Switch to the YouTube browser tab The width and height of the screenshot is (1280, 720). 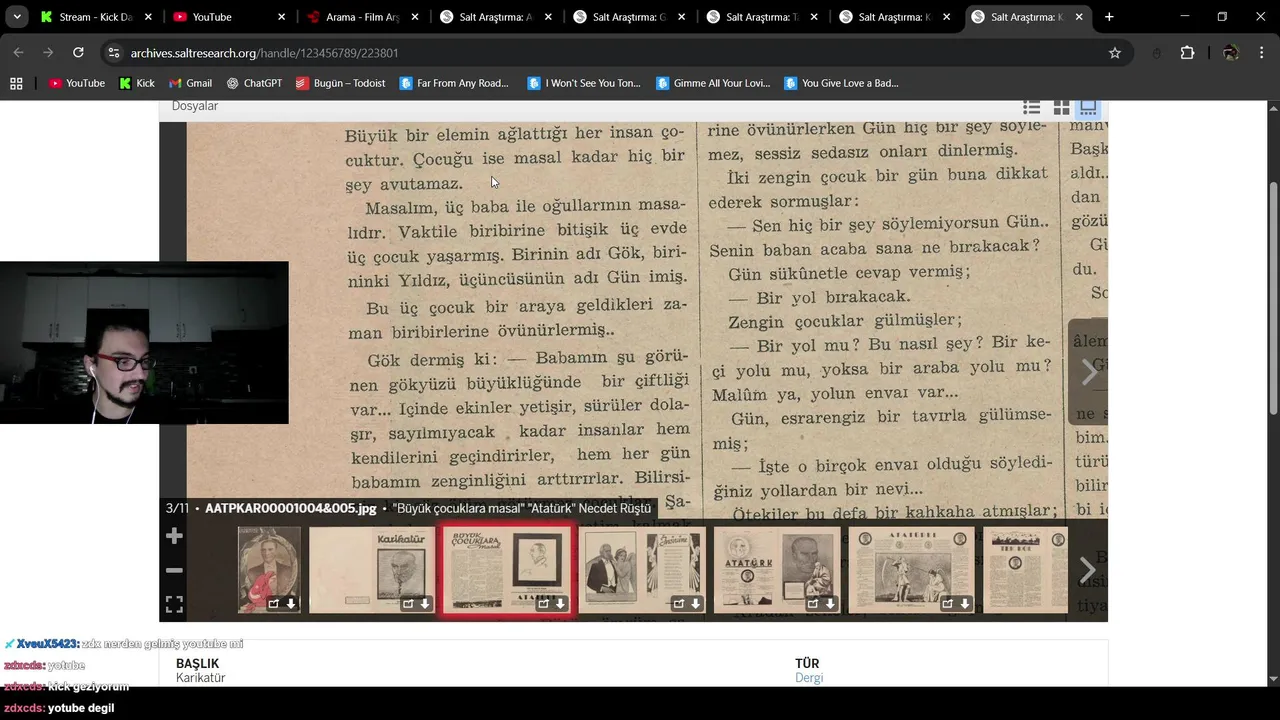click(x=228, y=17)
